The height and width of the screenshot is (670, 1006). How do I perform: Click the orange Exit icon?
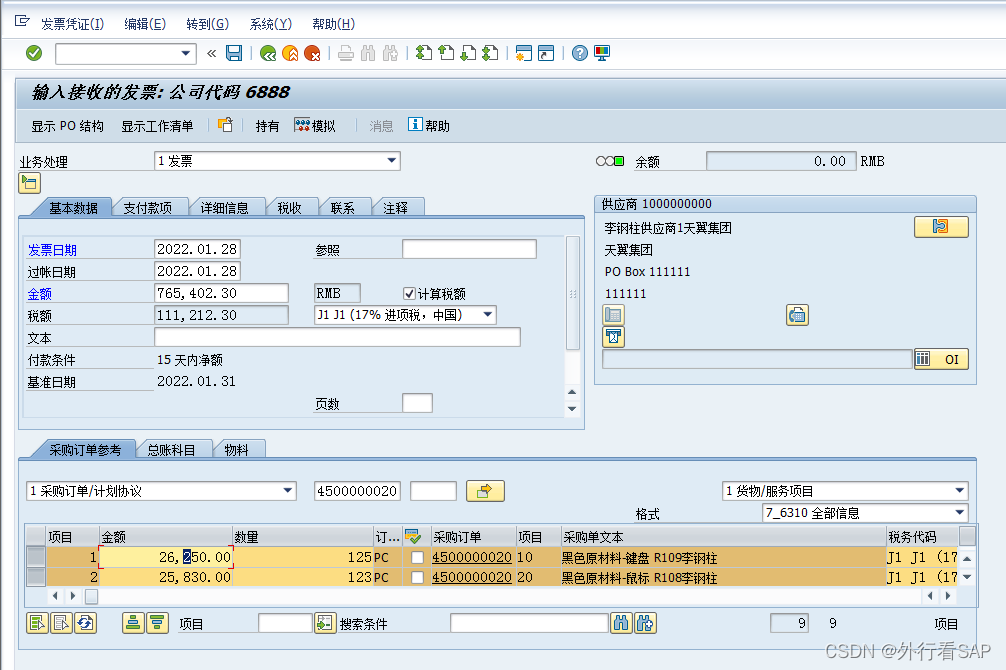[x=290, y=53]
